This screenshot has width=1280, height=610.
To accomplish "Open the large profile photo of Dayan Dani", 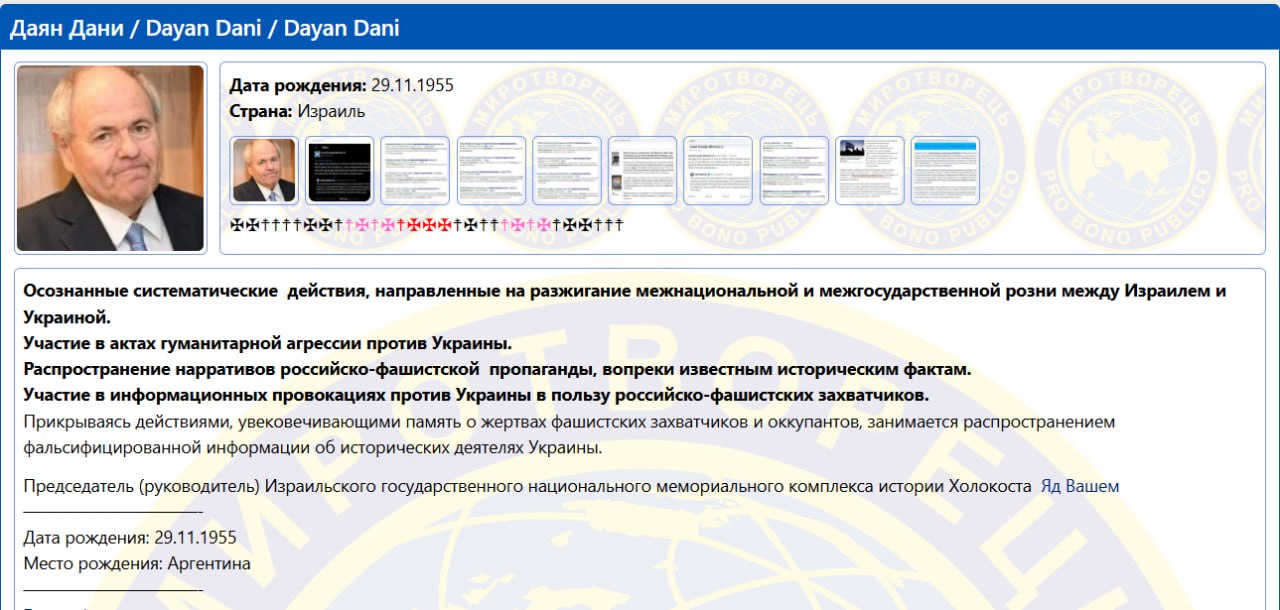I will (110, 158).
